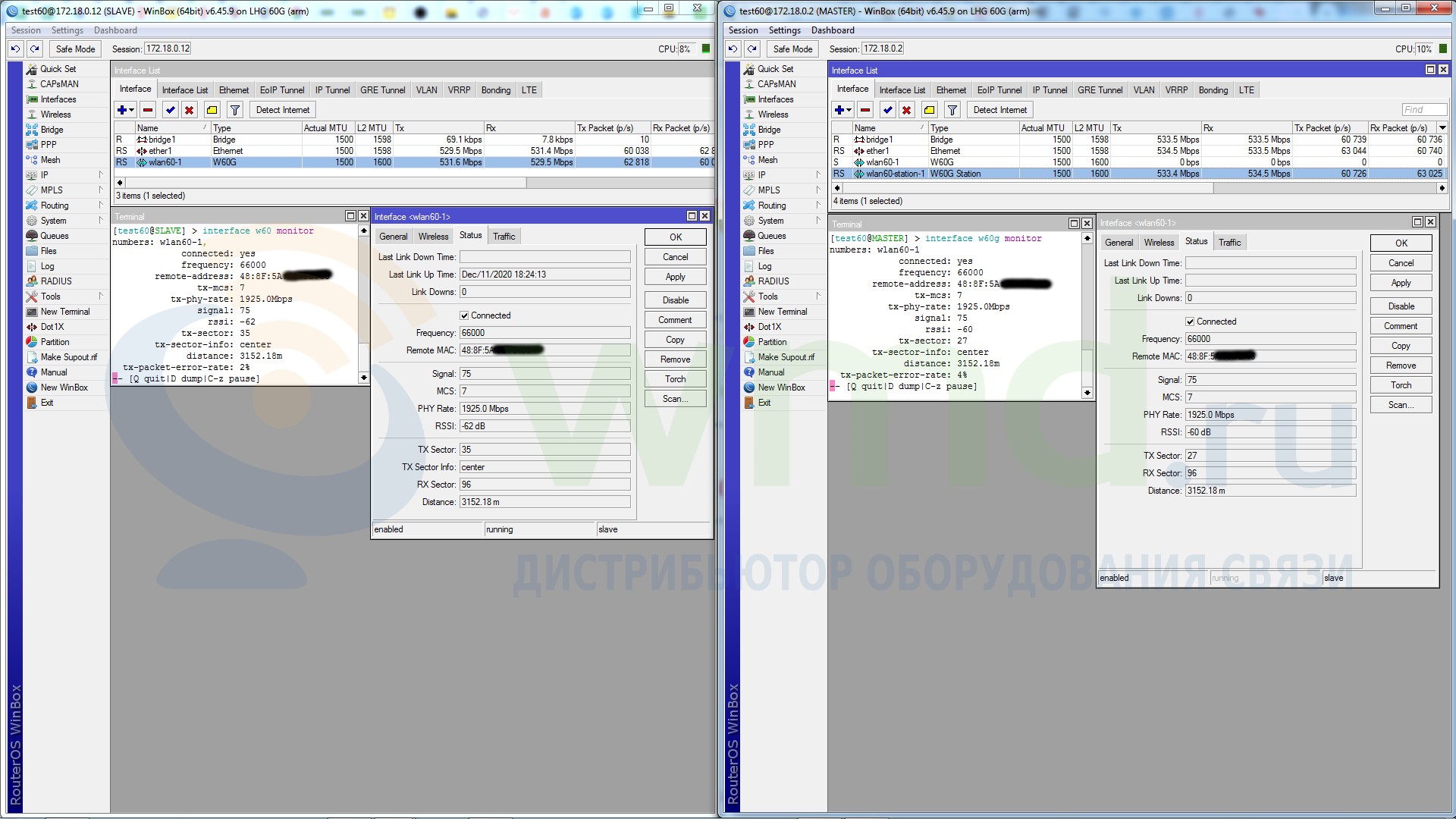
Task: Switch to Traffic tab in SLAVE wlan60-1 window
Action: 504,236
